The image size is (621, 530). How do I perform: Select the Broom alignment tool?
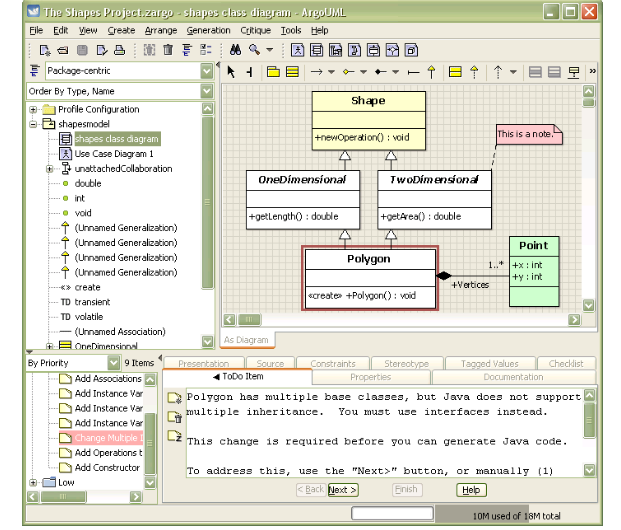coord(250,72)
